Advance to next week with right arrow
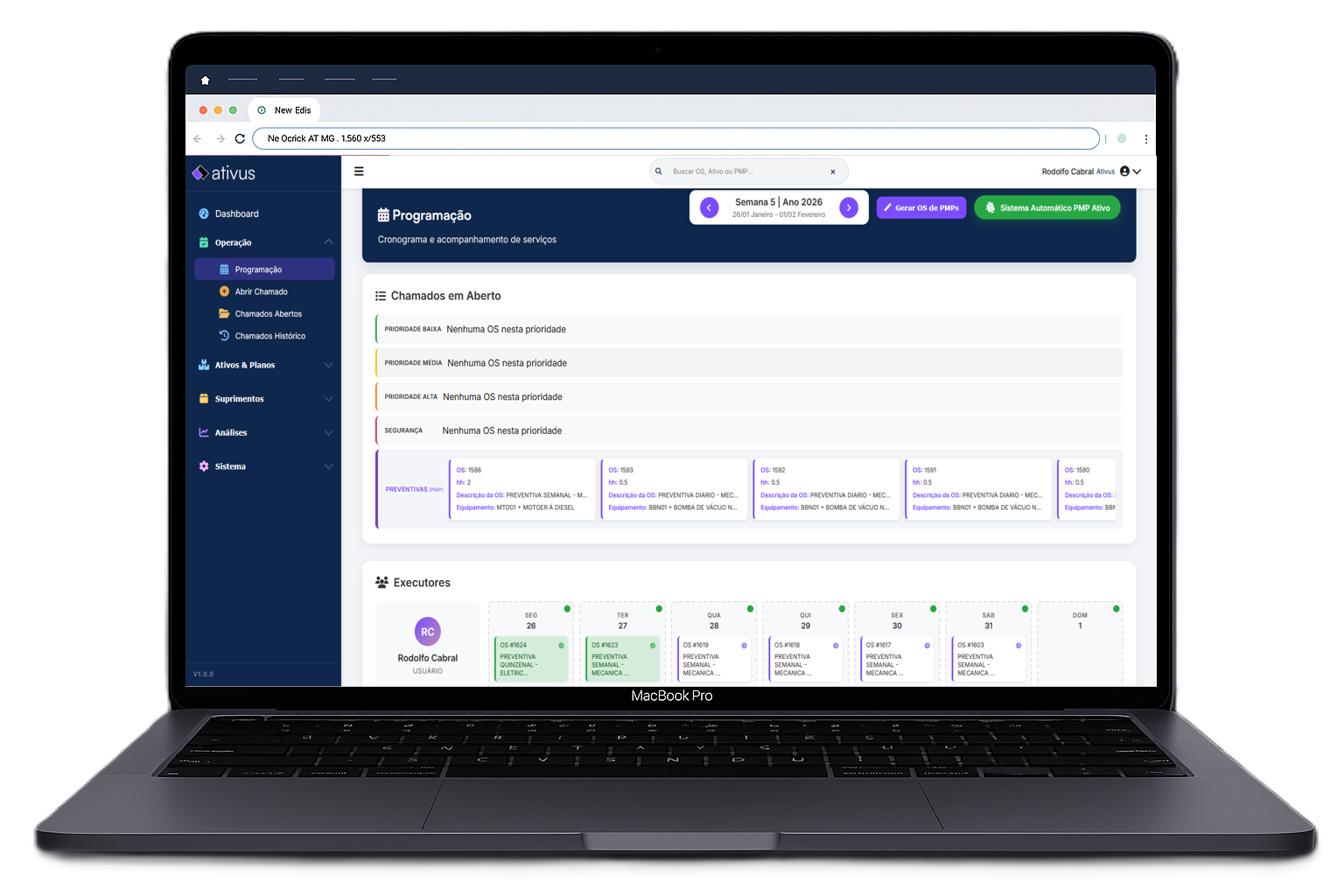1344x896 pixels. [x=849, y=207]
